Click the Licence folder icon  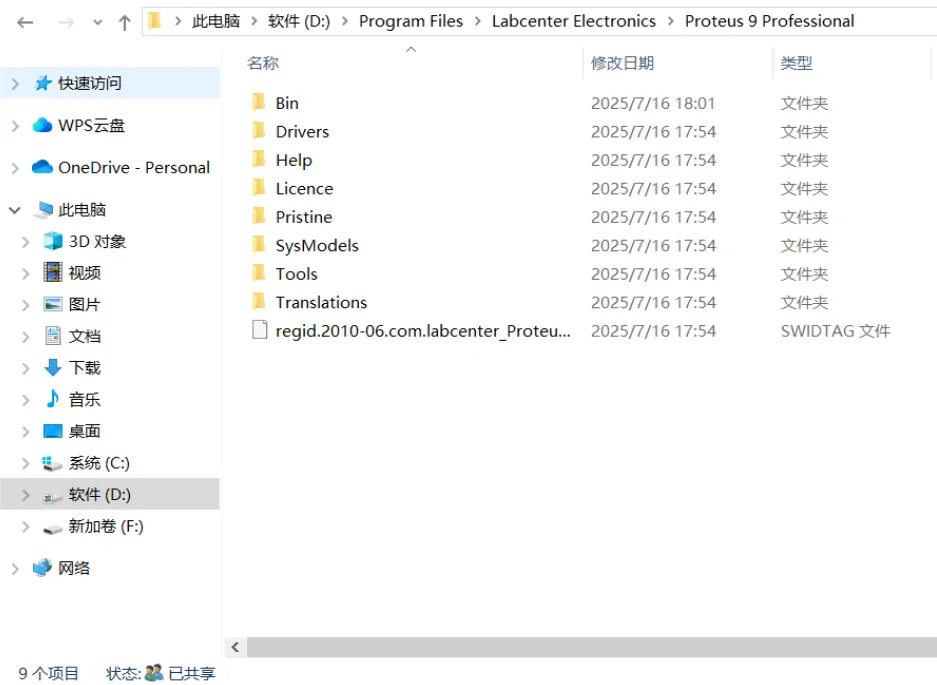tap(259, 188)
